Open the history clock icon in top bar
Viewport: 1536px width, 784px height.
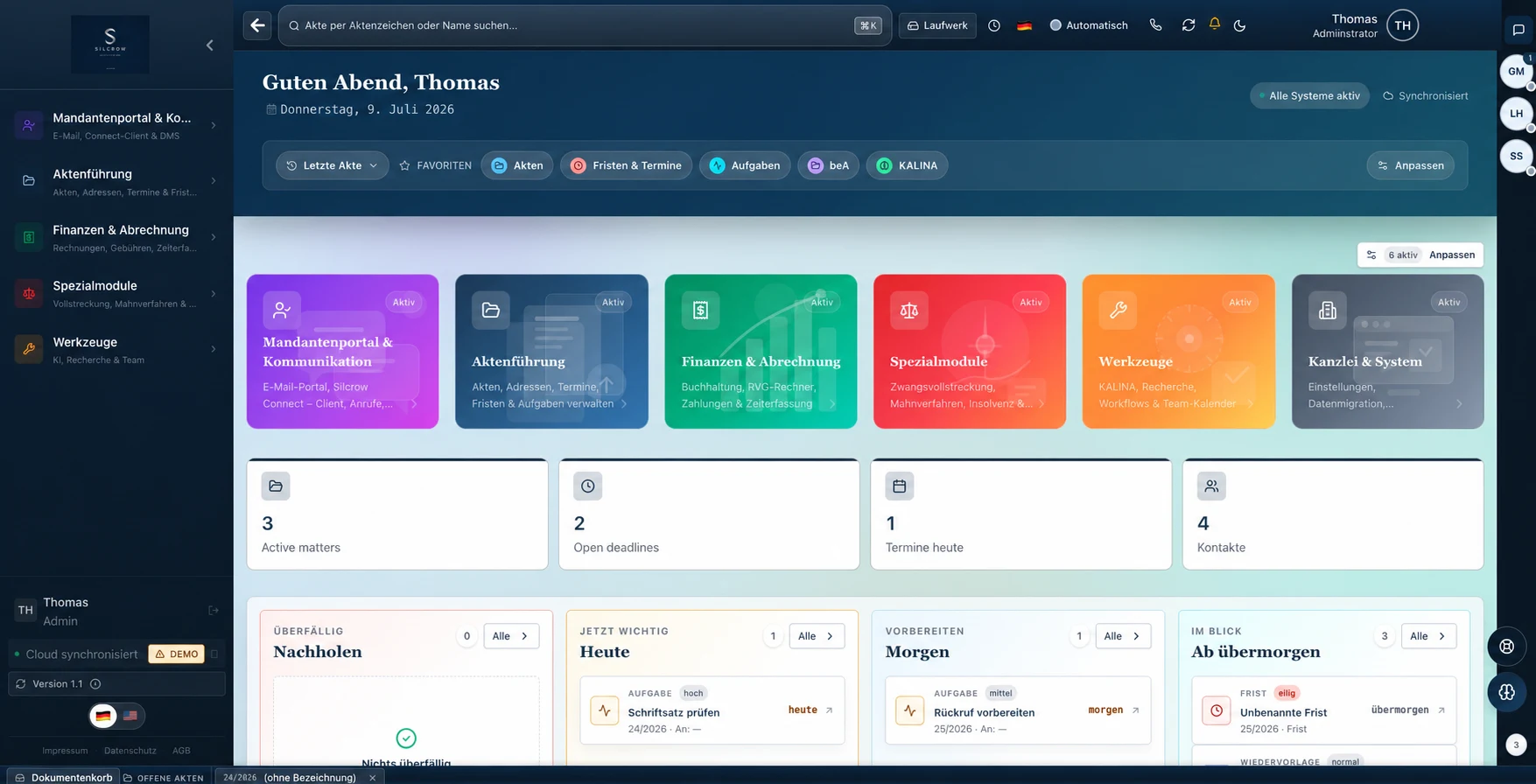coord(994,25)
